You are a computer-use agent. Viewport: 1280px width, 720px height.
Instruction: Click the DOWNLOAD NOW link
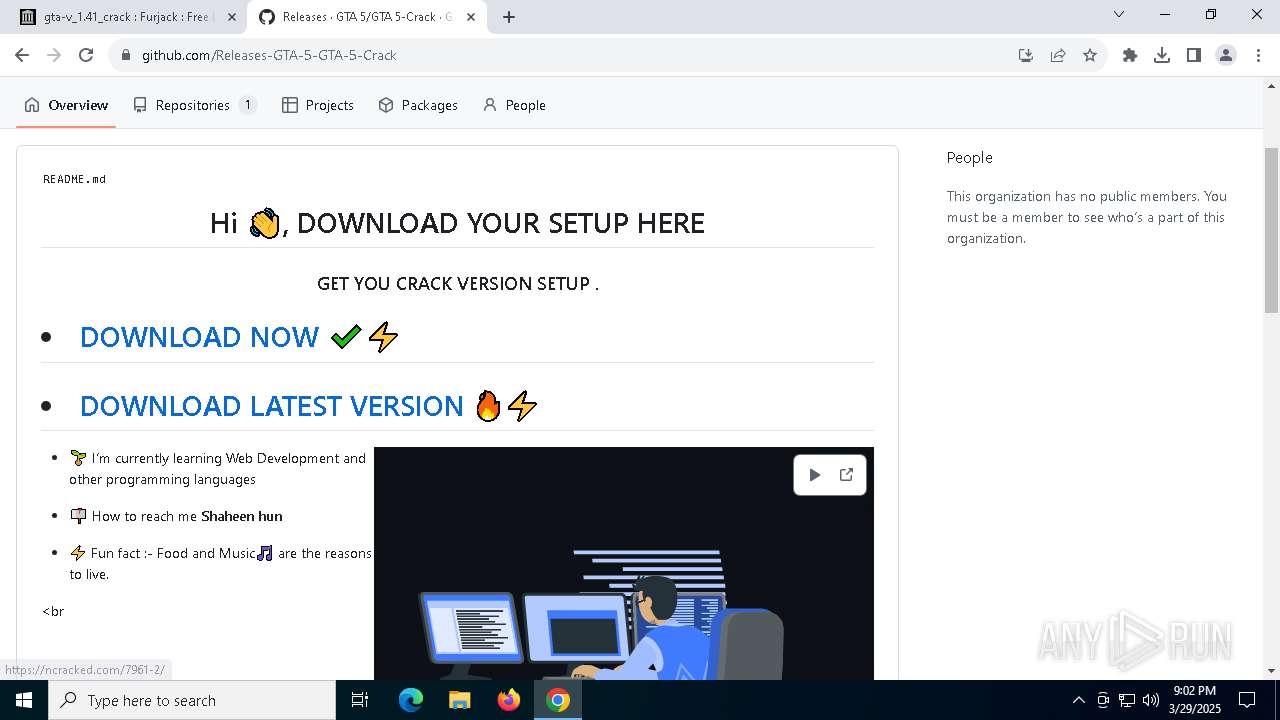pos(200,337)
